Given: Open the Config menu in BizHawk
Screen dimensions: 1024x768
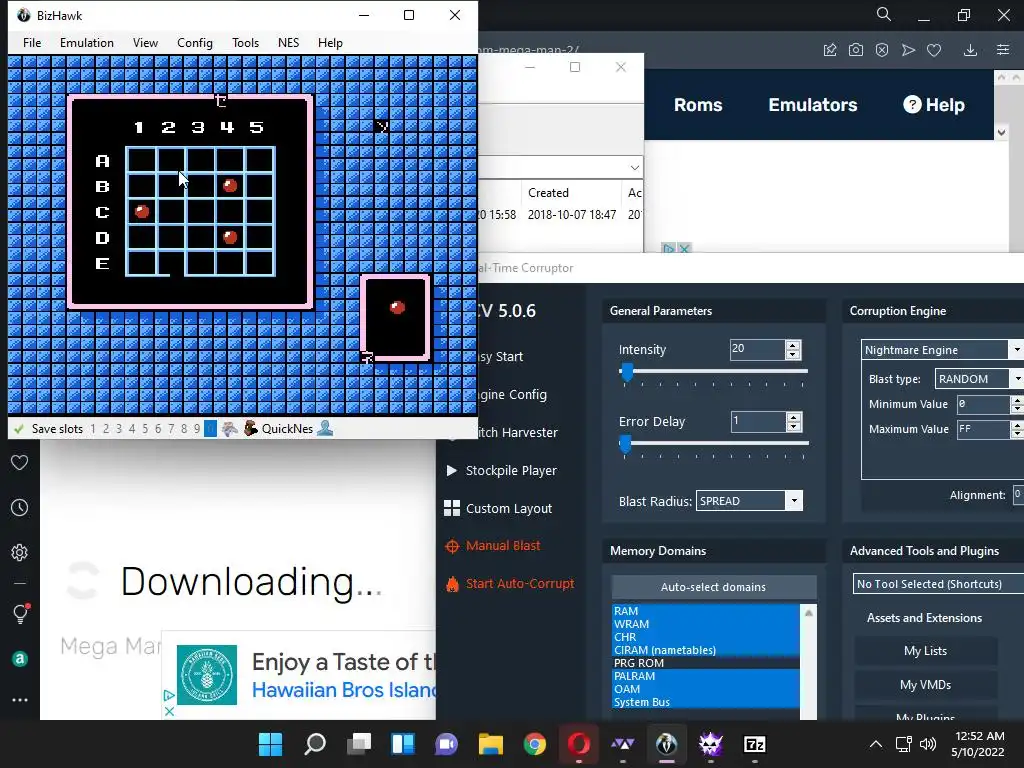Looking at the screenshot, I should pos(195,42).
